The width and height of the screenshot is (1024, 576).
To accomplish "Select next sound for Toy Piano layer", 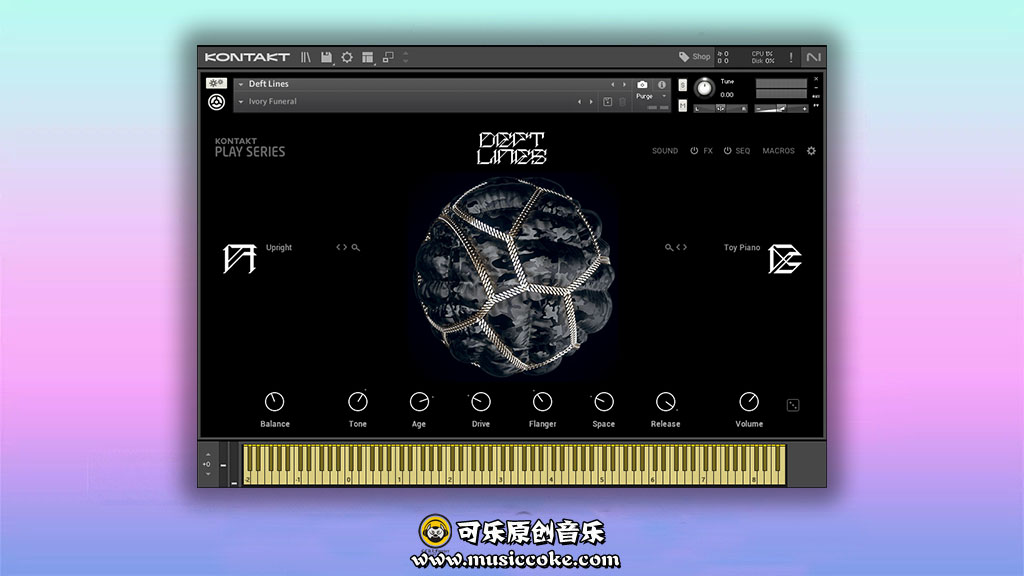I will point(684,248).
